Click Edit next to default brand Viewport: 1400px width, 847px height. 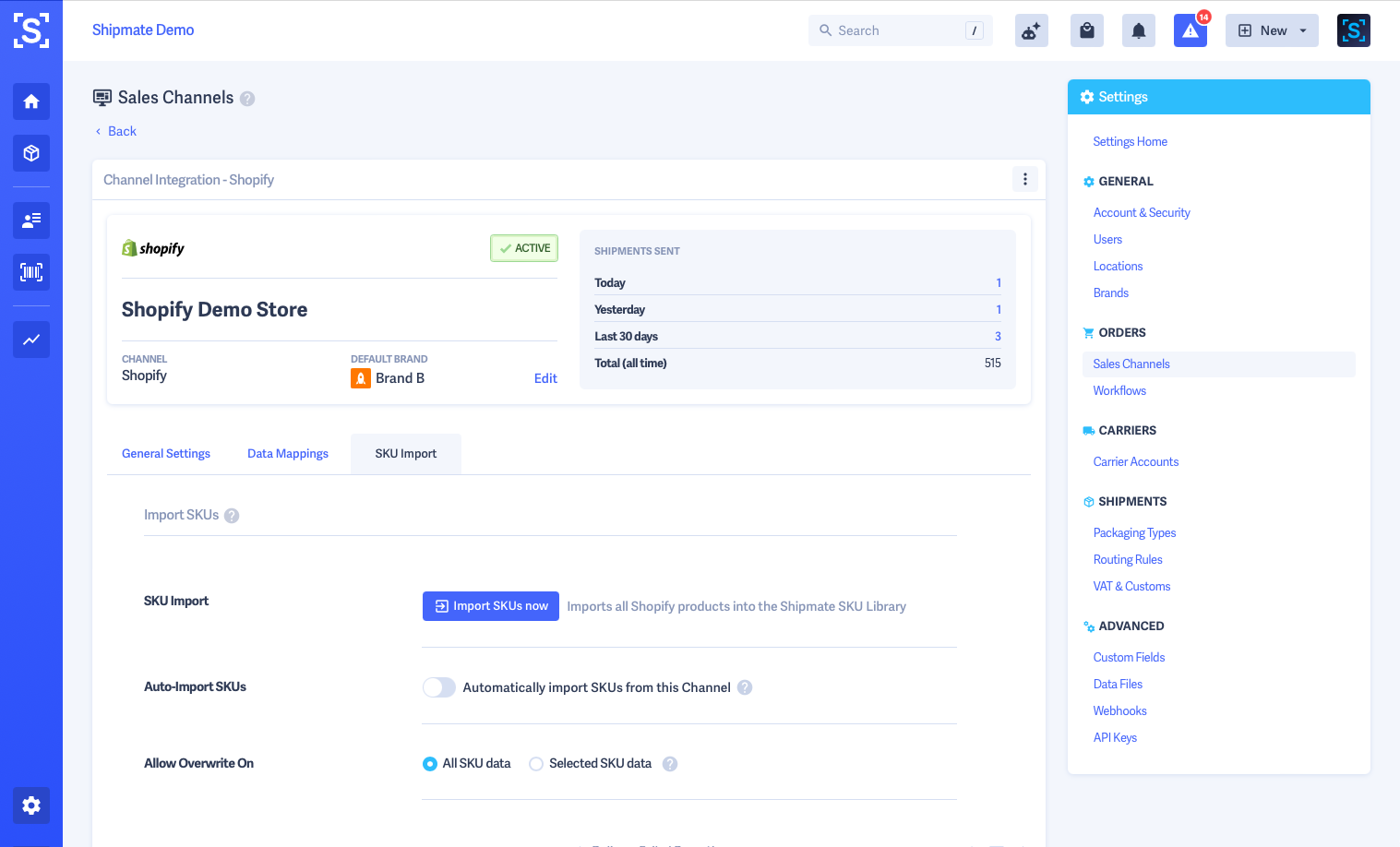[x=545, y=378]
